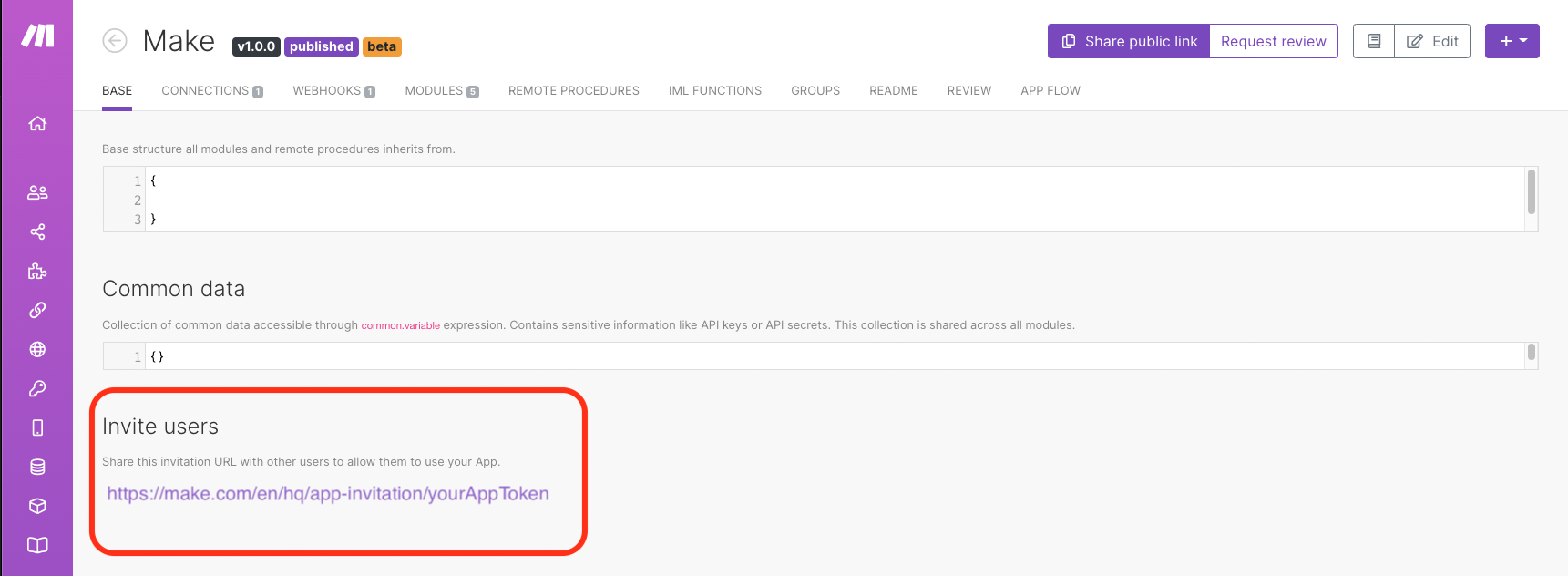Click inside the Common data editor
Image resolution: width=1568 pixels, height=576 pixels.
coord(820,356)
